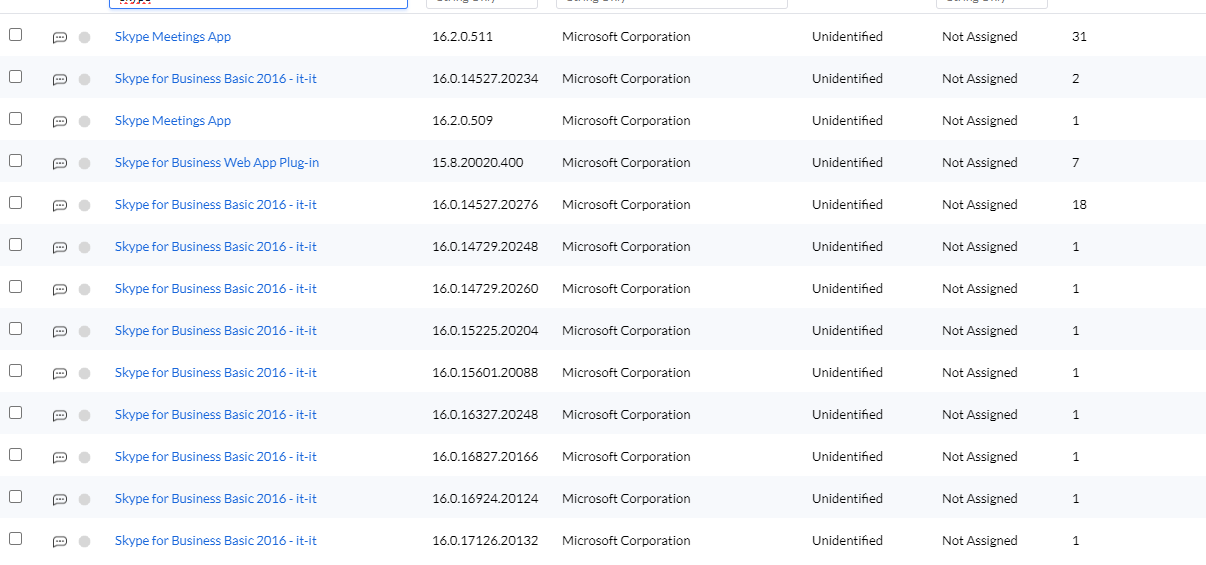The image size is (1206, 565).
Task: Click the install count 31
Action: point(1079,37)
